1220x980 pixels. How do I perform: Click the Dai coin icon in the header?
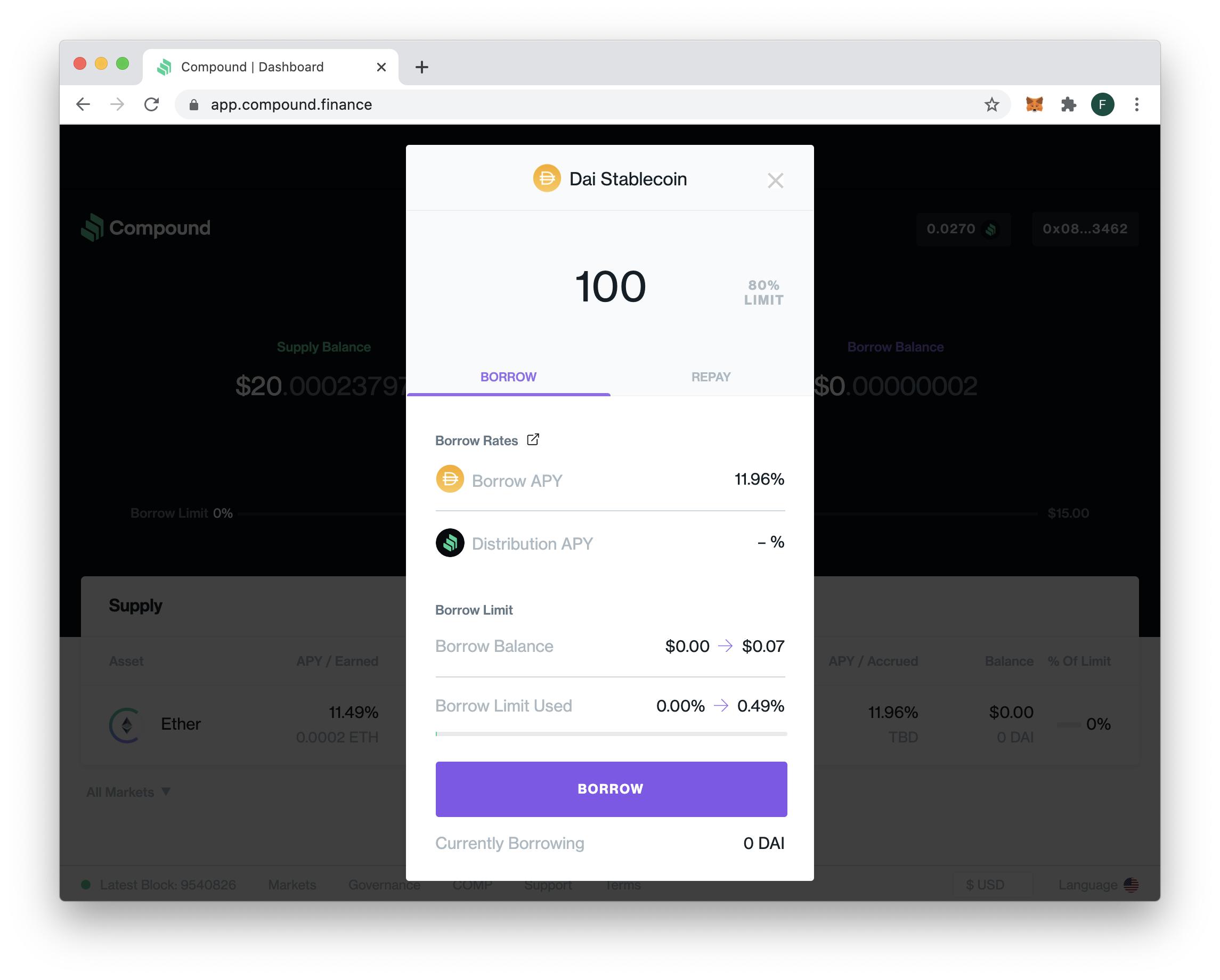(x=547, y=179)
